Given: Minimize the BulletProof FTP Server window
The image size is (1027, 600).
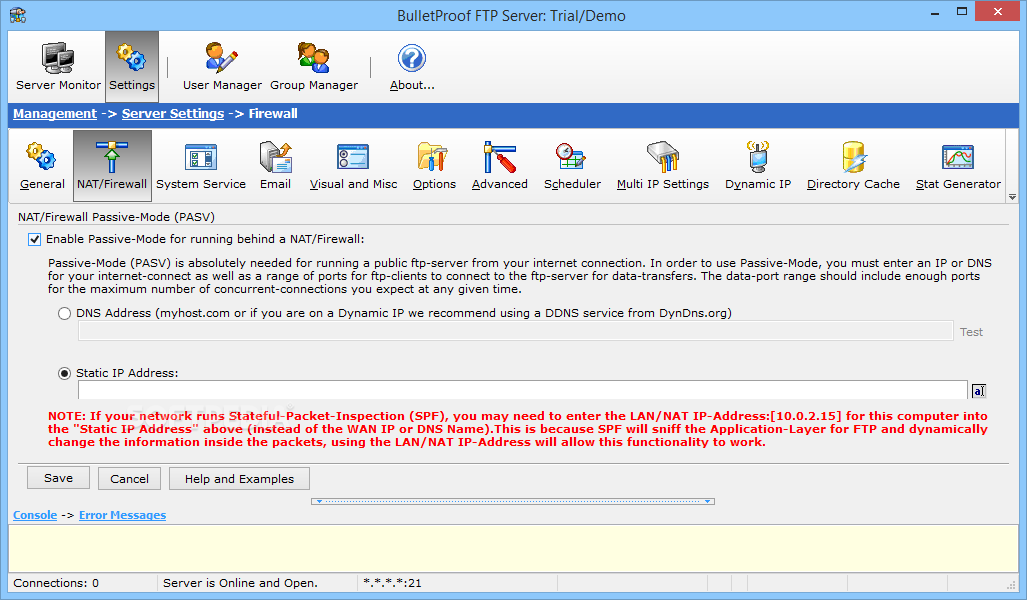Looking at the screenshot, I should [x=935, y=12].
